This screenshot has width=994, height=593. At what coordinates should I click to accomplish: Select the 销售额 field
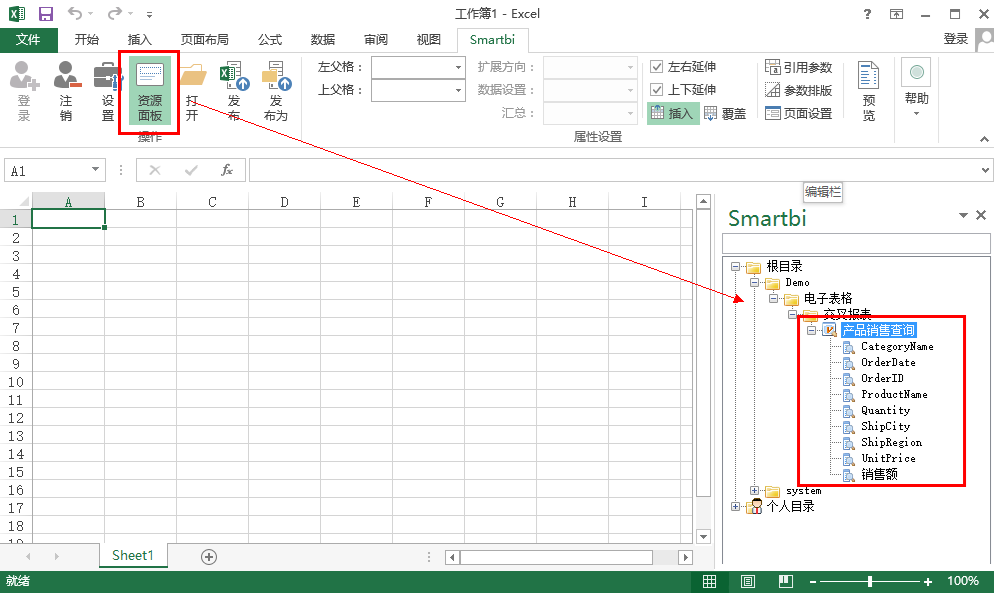(879, 474)
